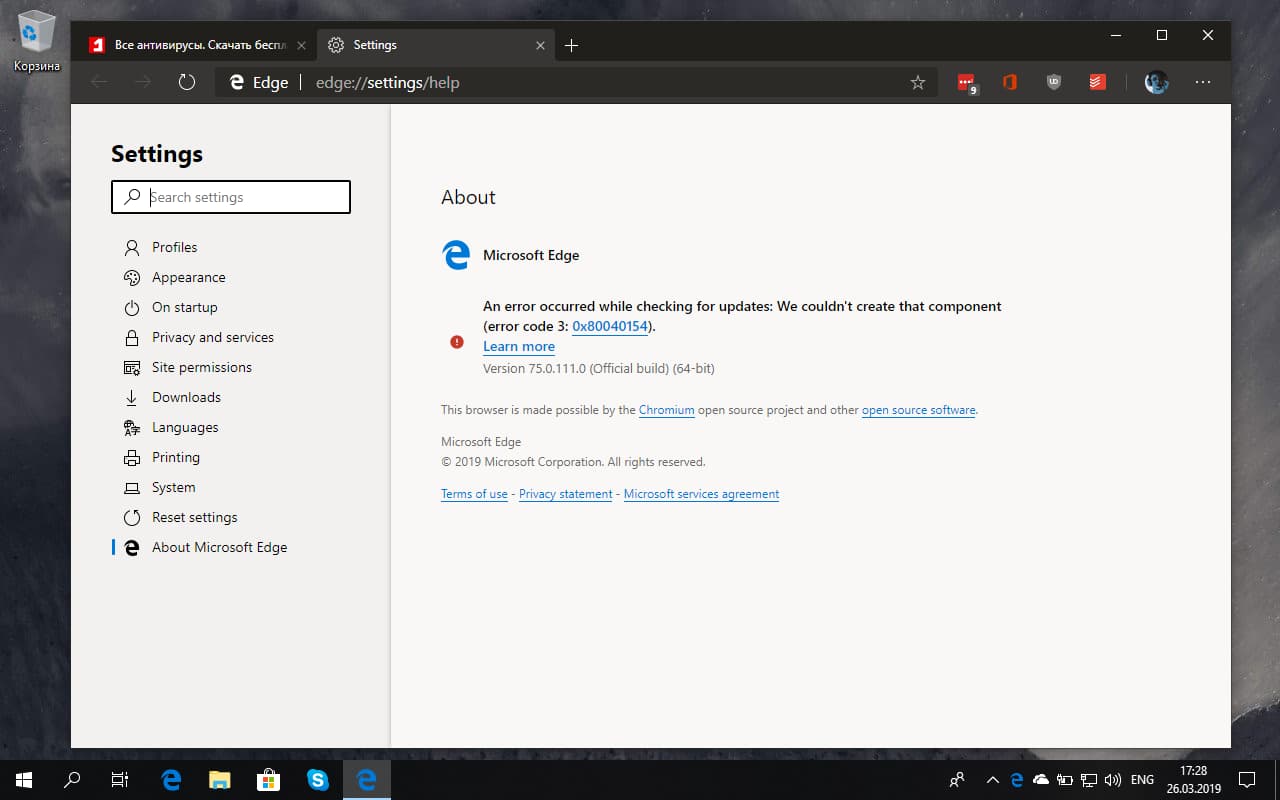Open the 0x80040154 error code link
This screenshot has width=1280, height=800.
[610, 326]
